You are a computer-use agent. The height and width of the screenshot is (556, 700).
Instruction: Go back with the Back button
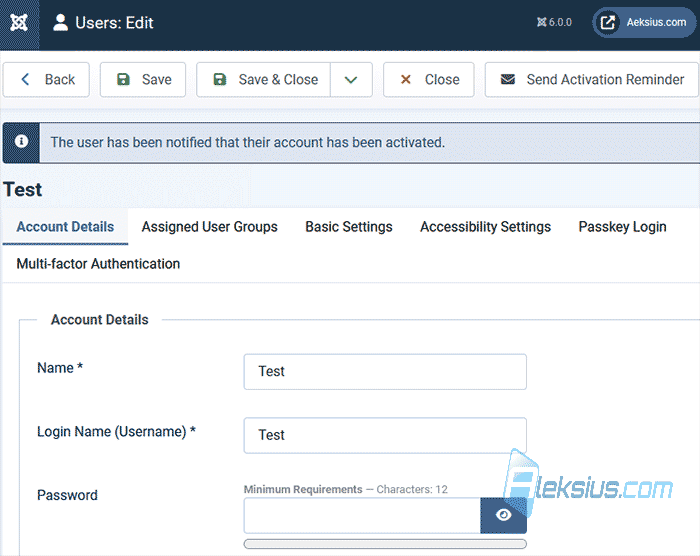(x=46, y=79)
